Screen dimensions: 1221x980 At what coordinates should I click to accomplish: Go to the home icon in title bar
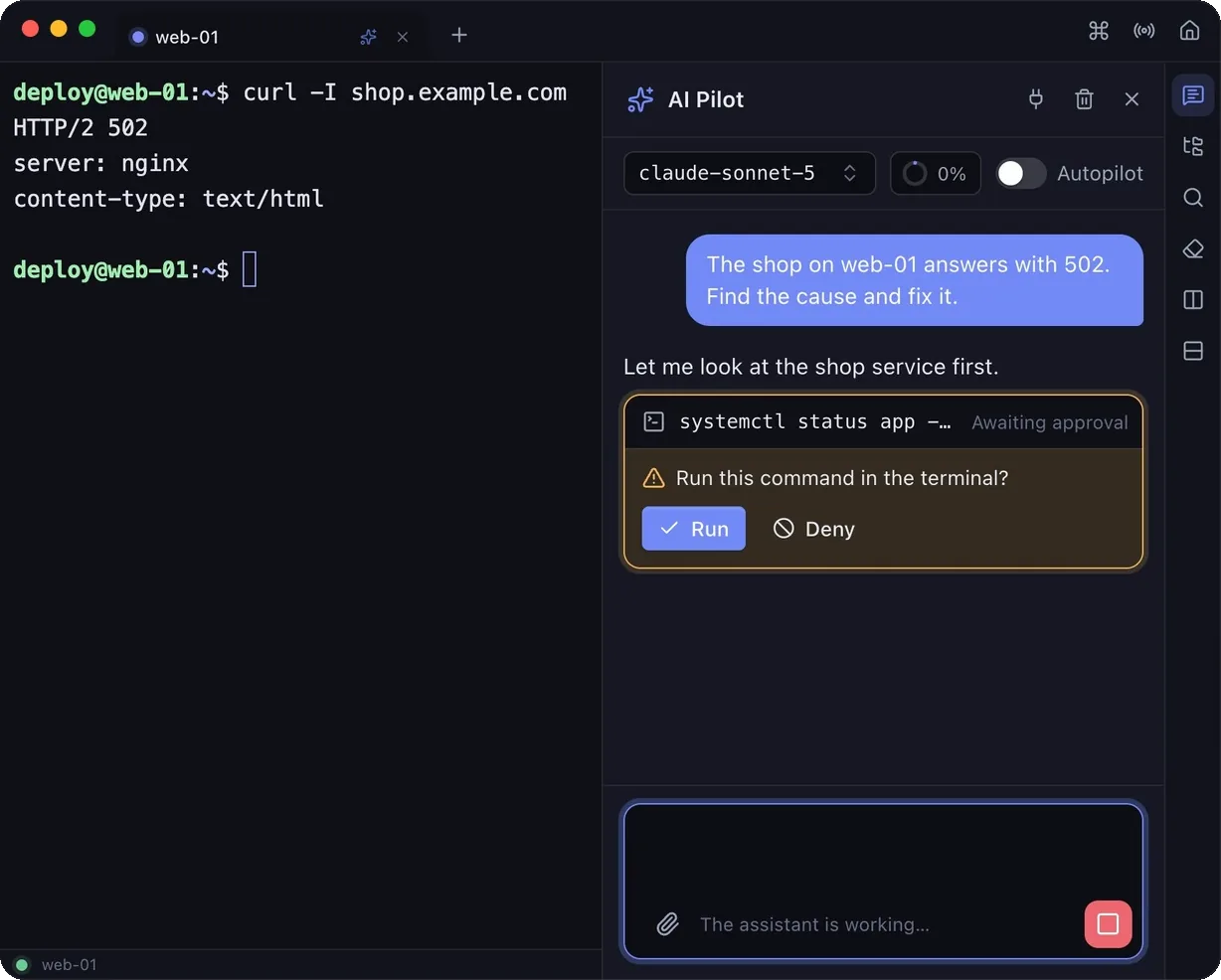tap(1189, 31)
